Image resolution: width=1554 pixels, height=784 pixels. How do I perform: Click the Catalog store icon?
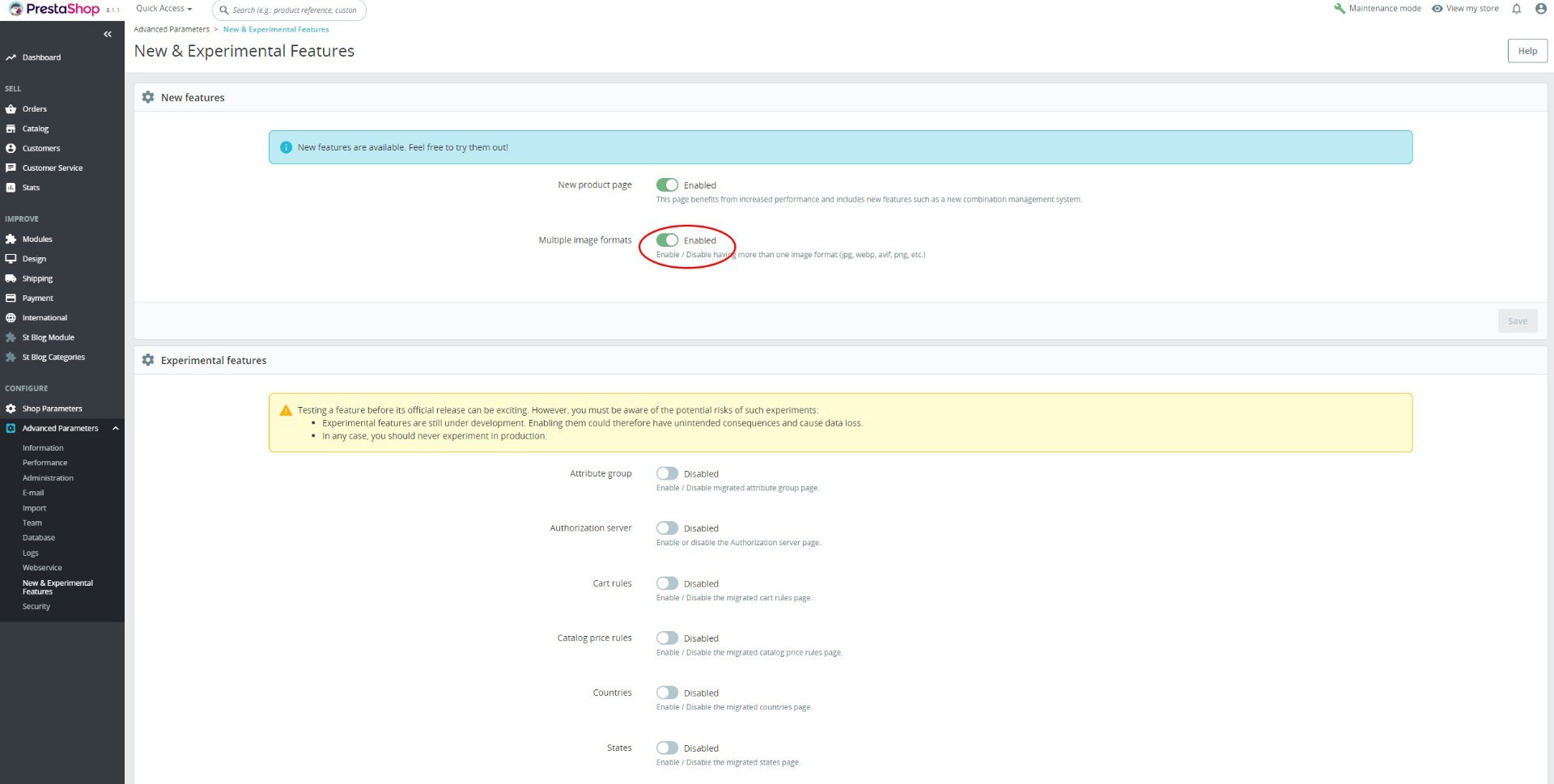(11, 129)
